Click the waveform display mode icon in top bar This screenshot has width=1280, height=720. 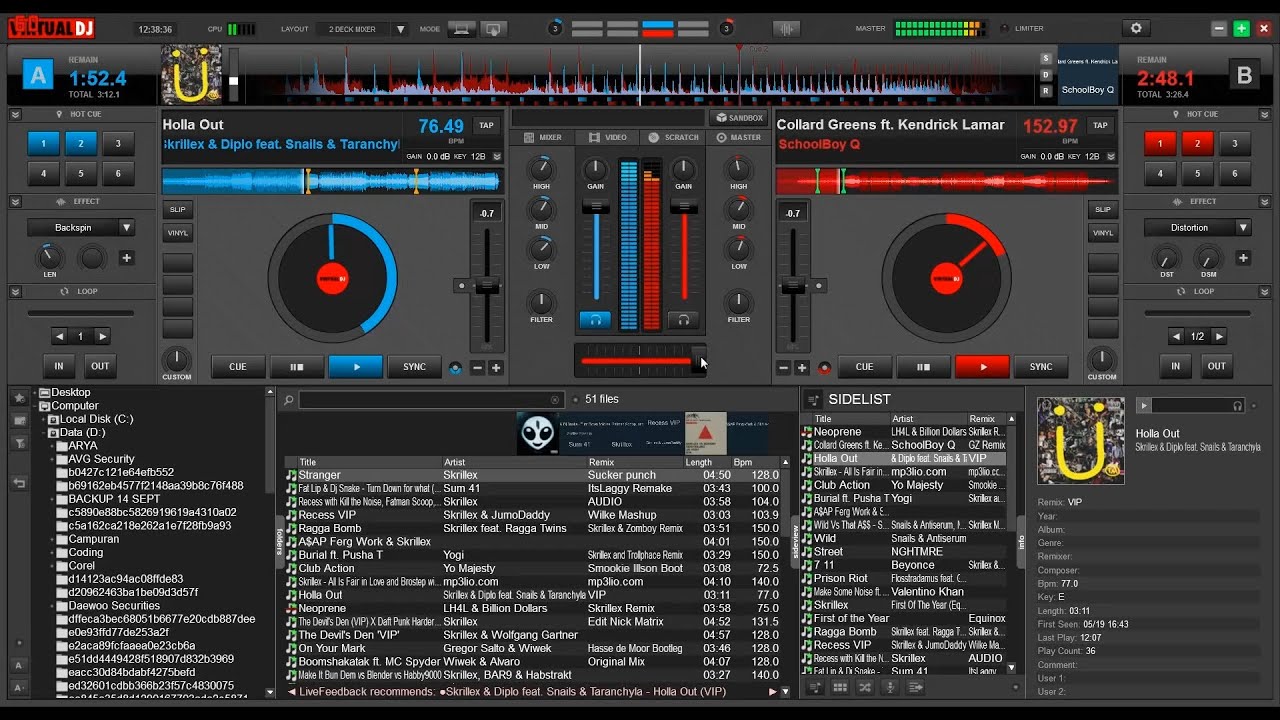coord(786,29)
